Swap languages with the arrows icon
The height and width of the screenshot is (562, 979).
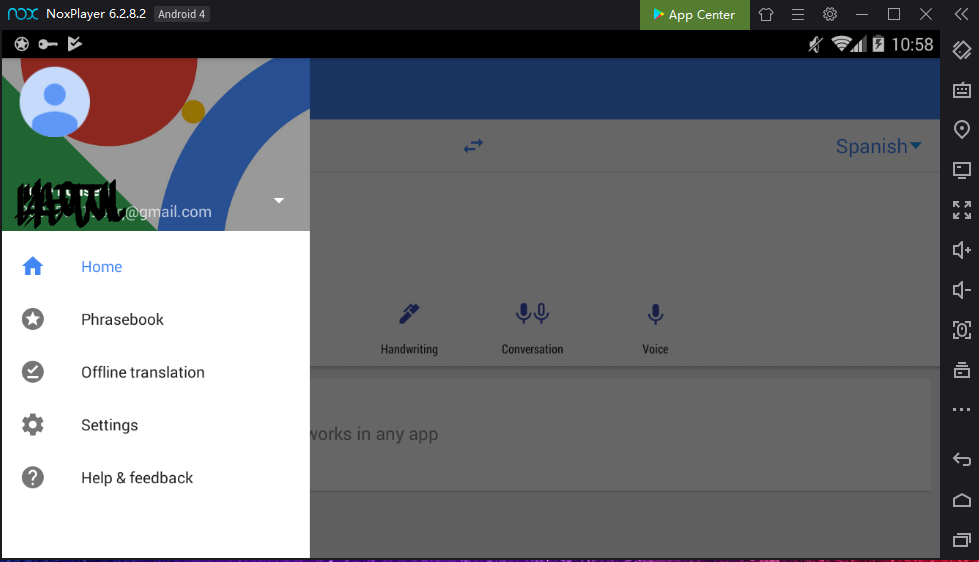pos(473,146)
